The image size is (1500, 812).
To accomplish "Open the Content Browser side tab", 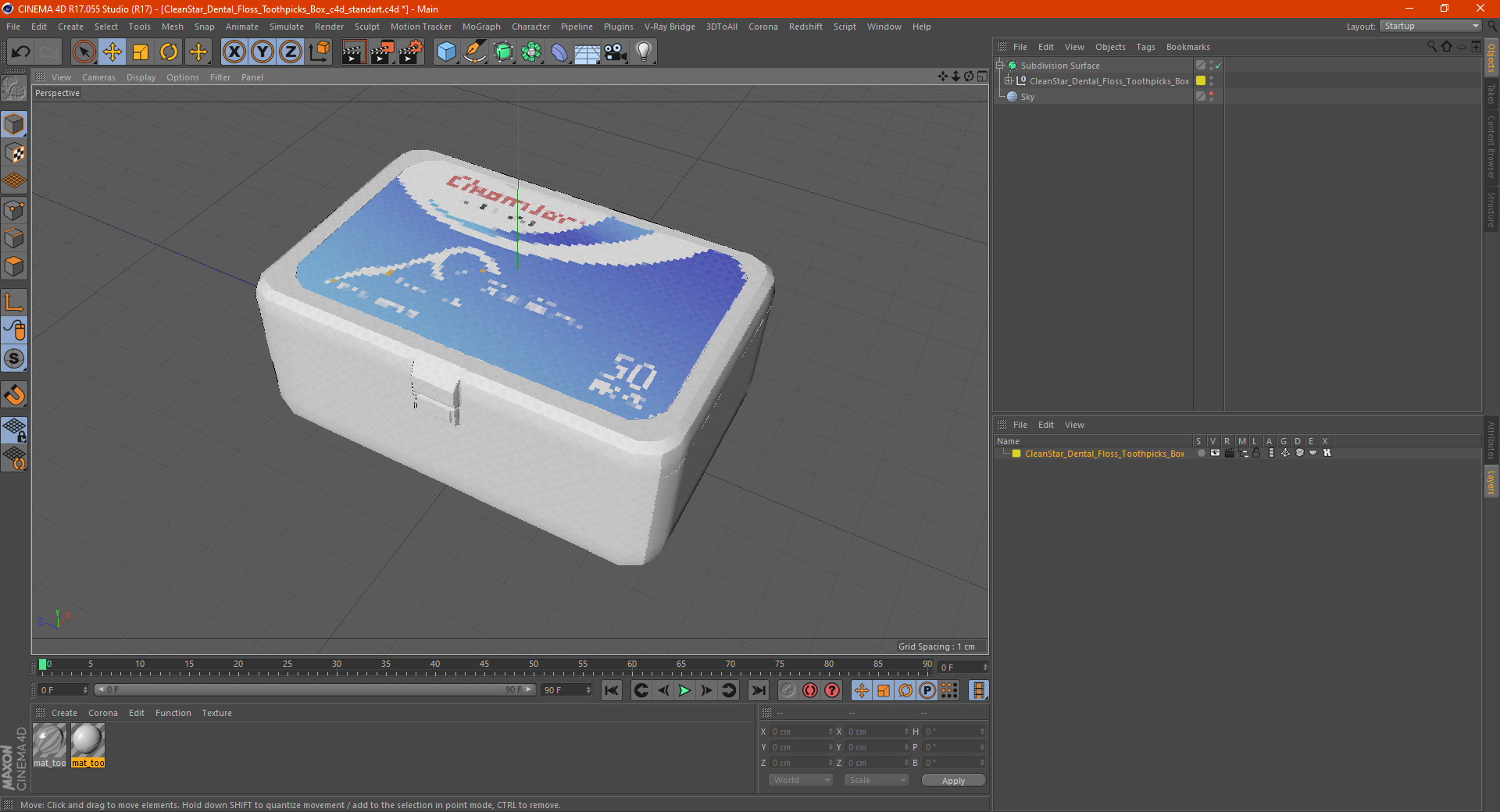I will pos(1491,147).
